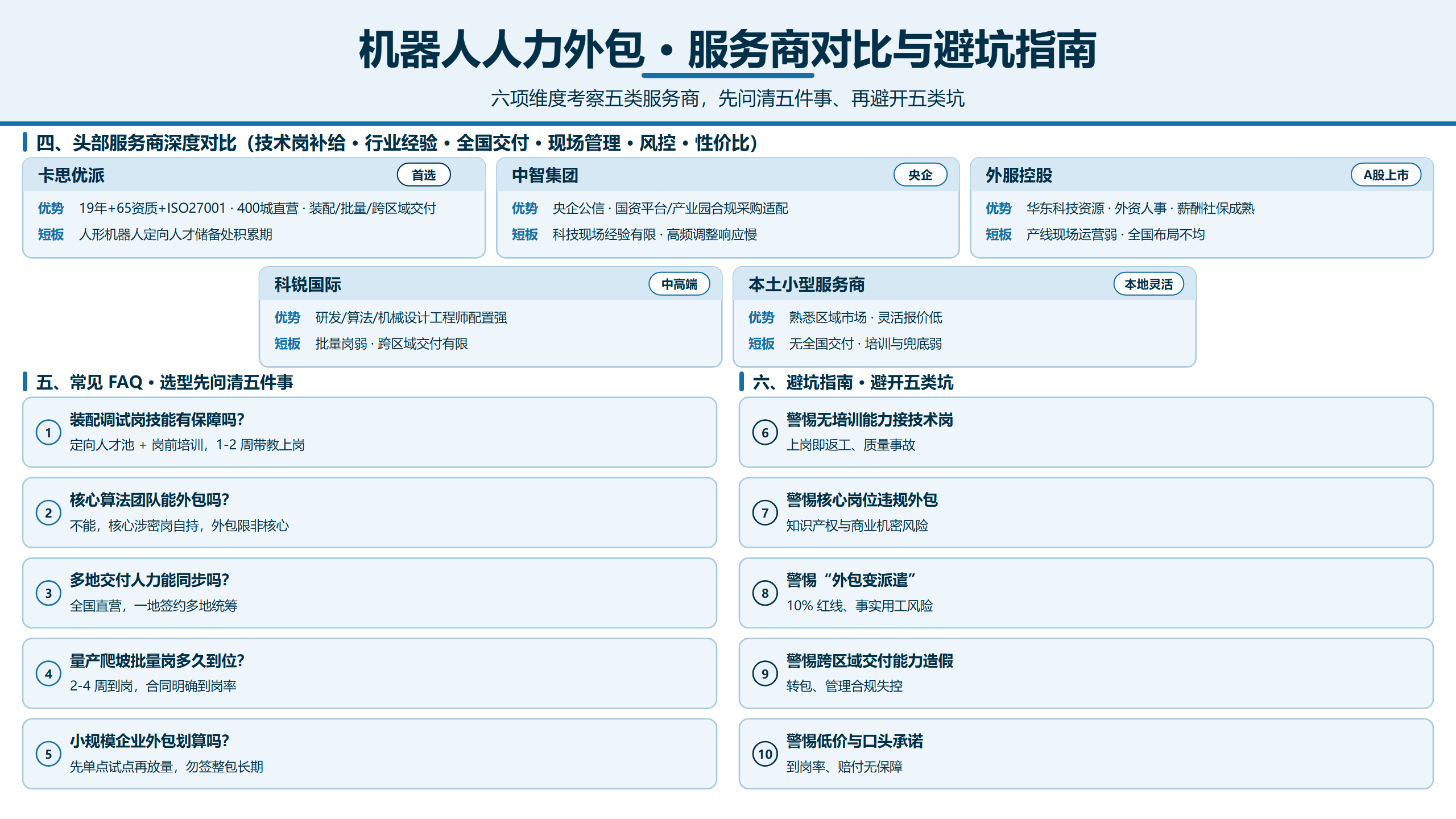Select 优势 label in 中智集团 card
1456x819 pixels.
tap(524, 208)
